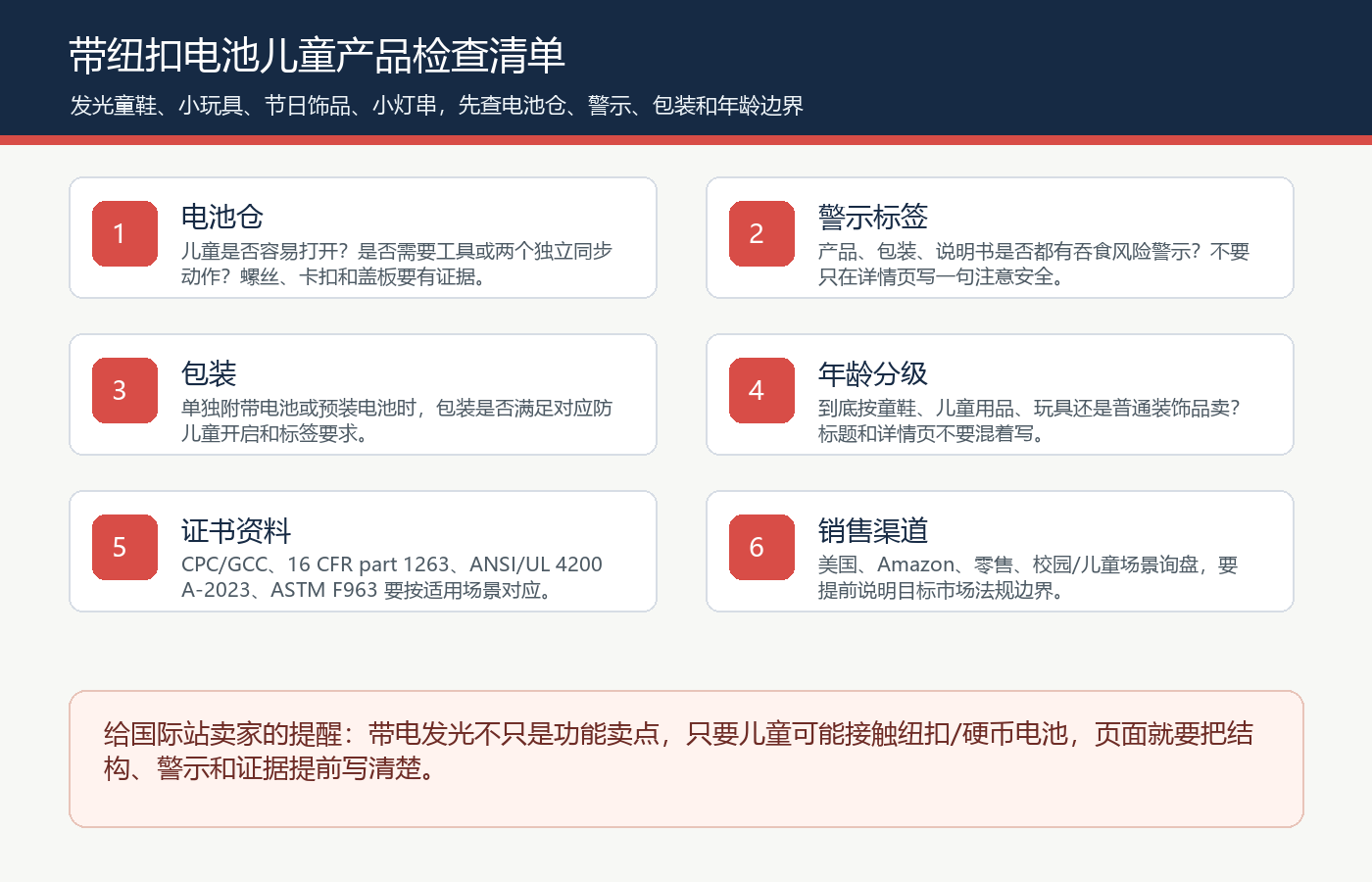Click the red number 1 badge
The image size is (1372, 882).
pyautogui.click(x=124, y=233)
